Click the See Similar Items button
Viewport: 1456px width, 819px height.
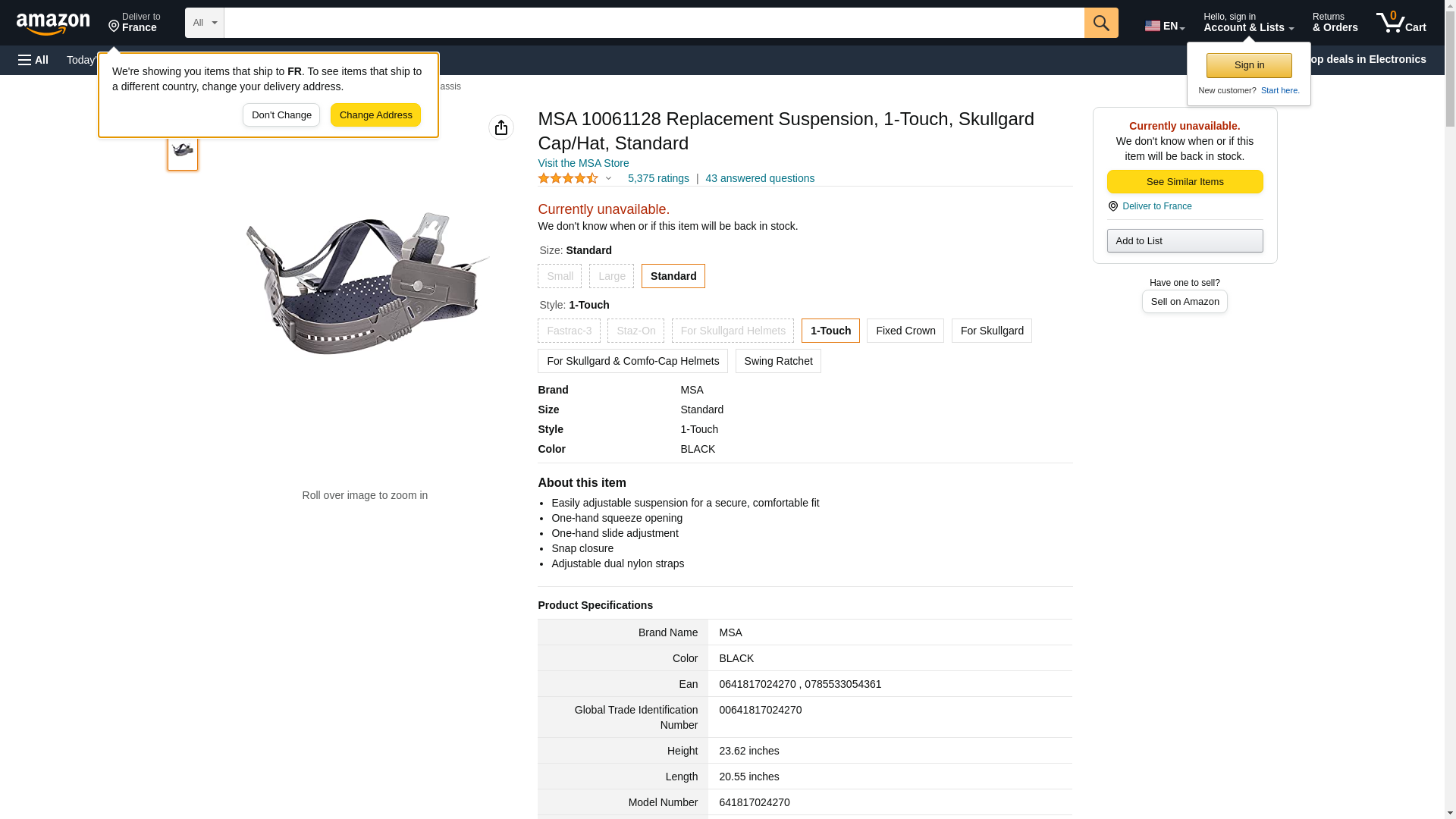(1184, 181)
